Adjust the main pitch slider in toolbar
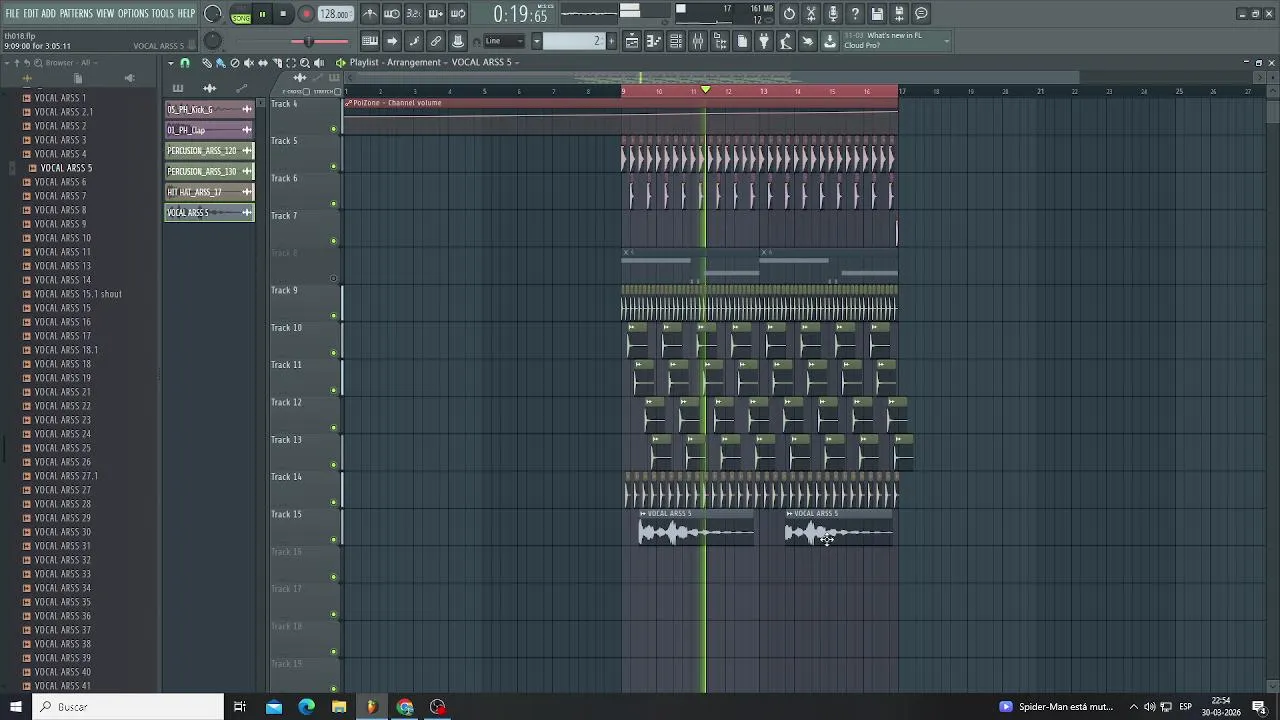Screen dimensions: 1280x720 coord(309,41)
